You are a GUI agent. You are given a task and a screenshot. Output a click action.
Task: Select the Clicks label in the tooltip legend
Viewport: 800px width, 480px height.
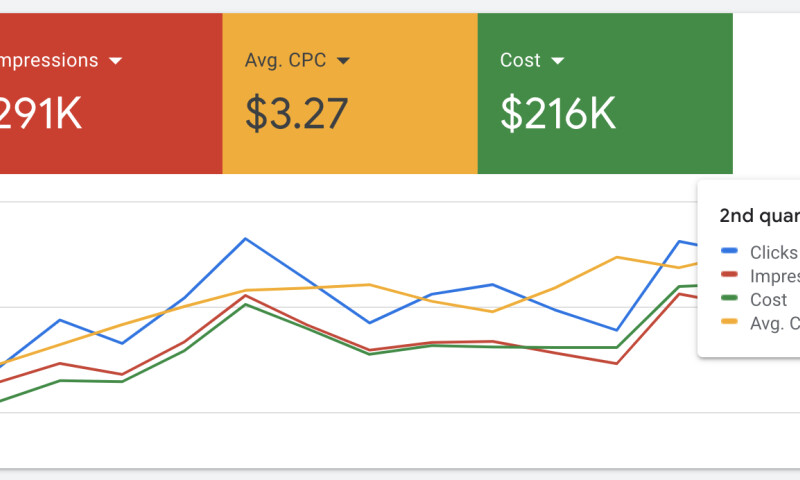(773, 253)
